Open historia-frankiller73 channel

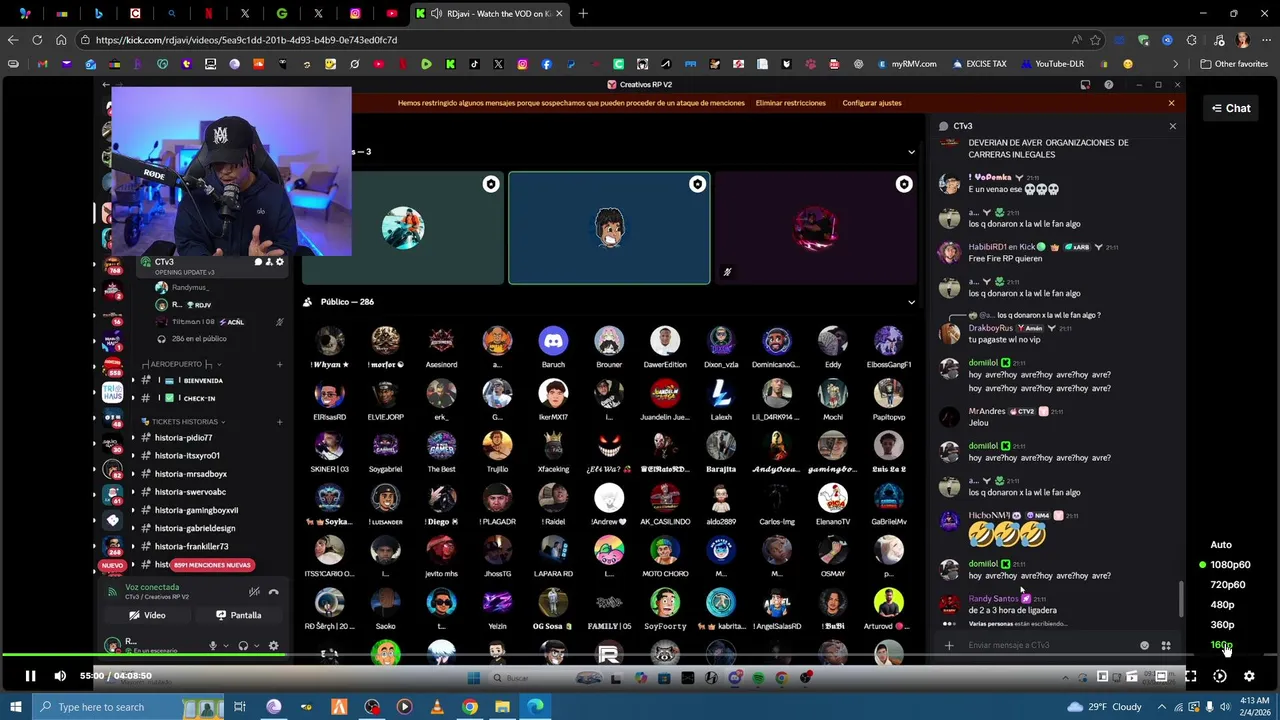[x=191, y=547]
